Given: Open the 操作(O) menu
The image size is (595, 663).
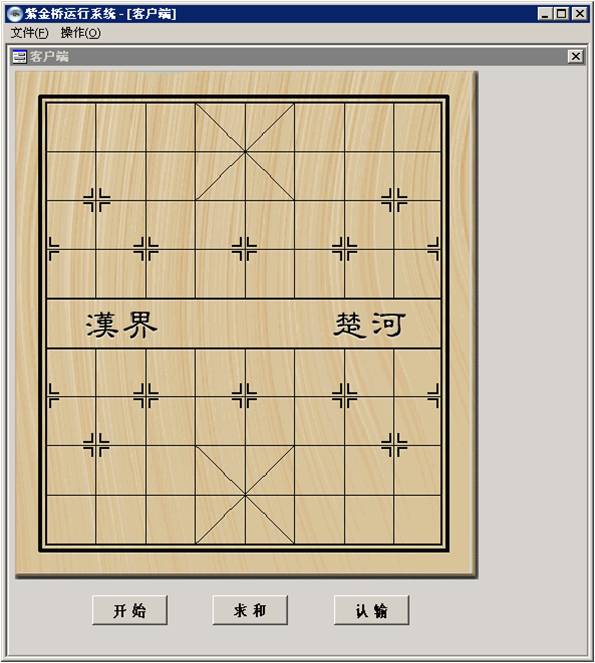Looking at the screenshot, I should [80, 33].
